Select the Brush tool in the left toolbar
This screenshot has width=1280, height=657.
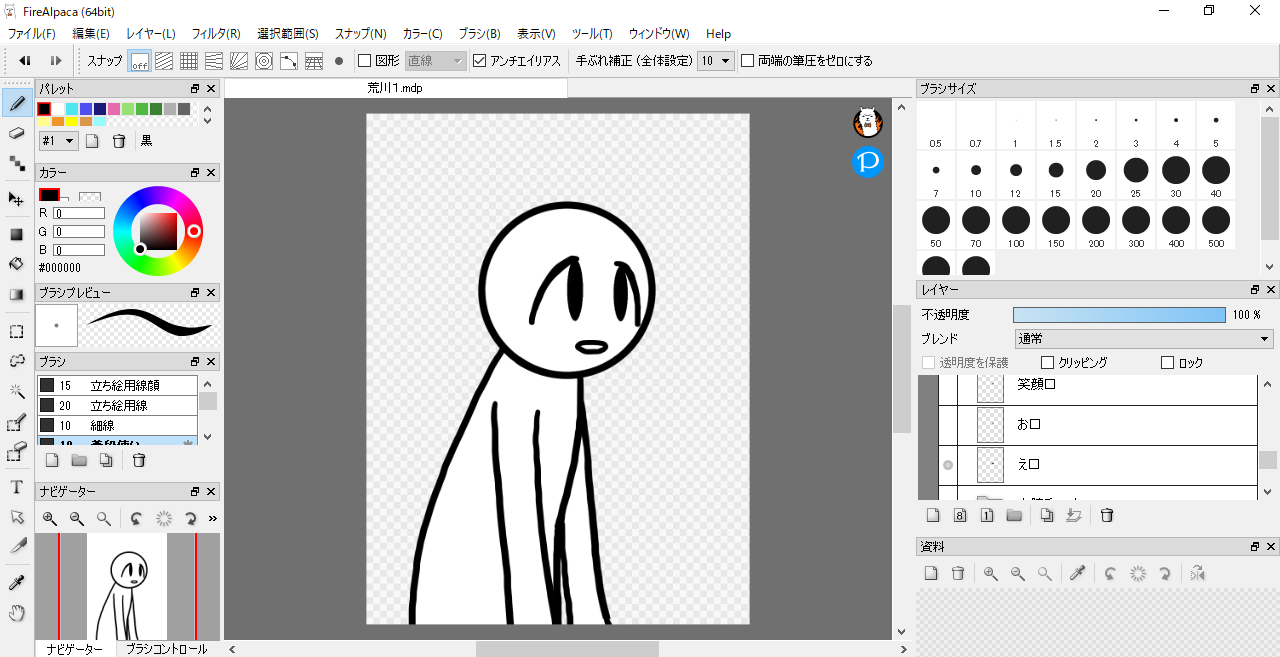click(x=17, y=102)
